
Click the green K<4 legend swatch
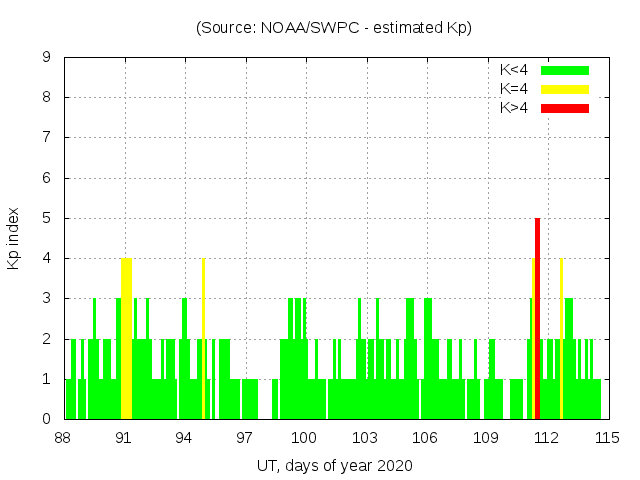[565, 70]
